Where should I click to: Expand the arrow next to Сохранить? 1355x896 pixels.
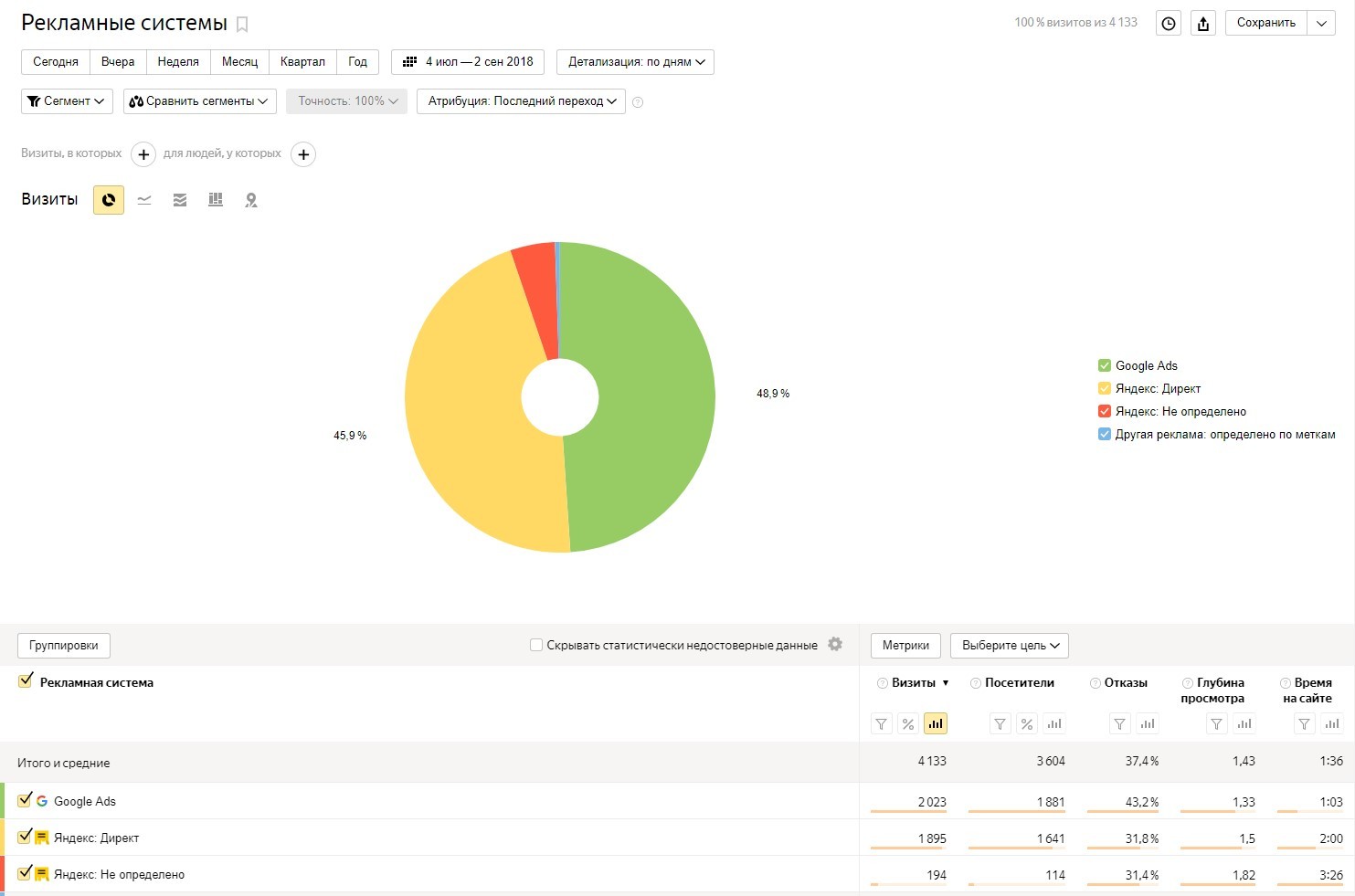1322,24
